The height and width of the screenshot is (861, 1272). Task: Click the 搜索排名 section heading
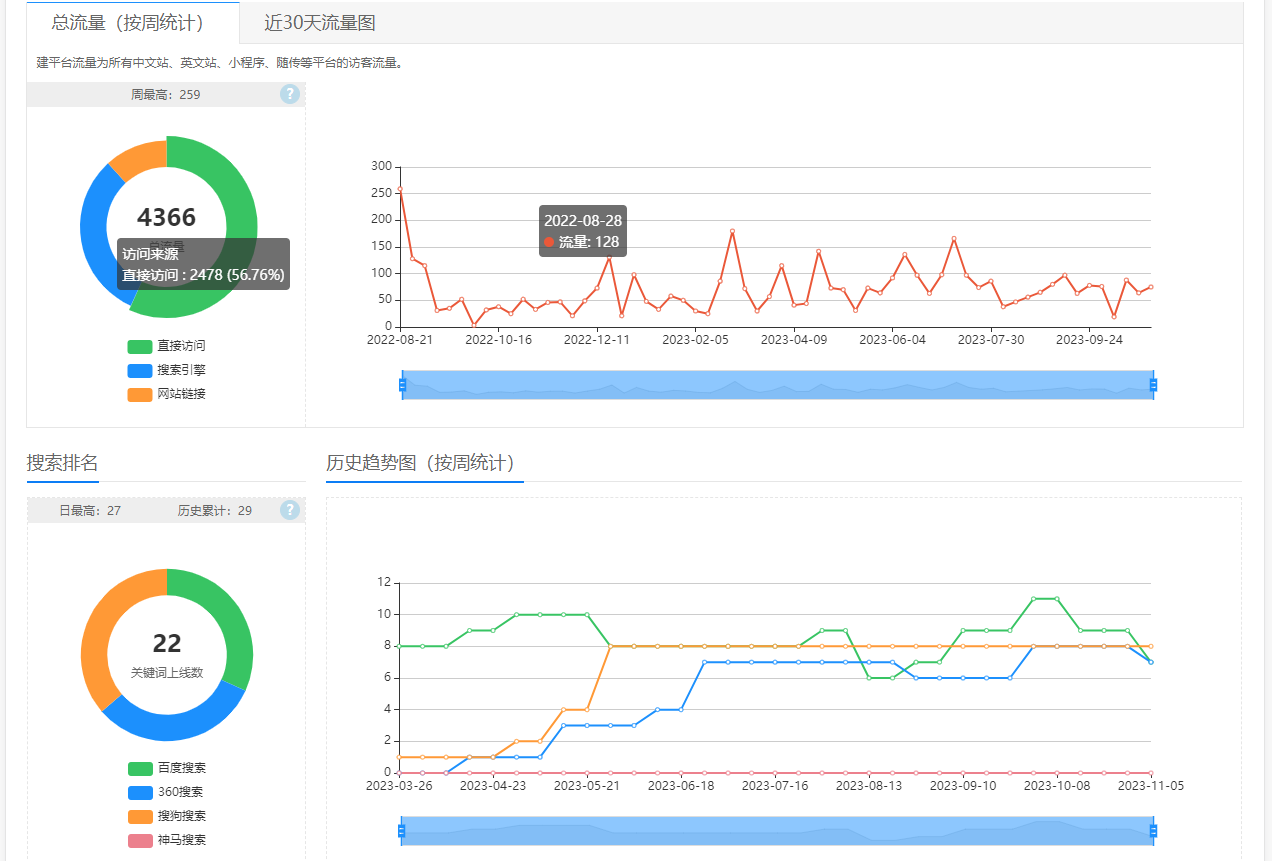click(x=62, y=463)
